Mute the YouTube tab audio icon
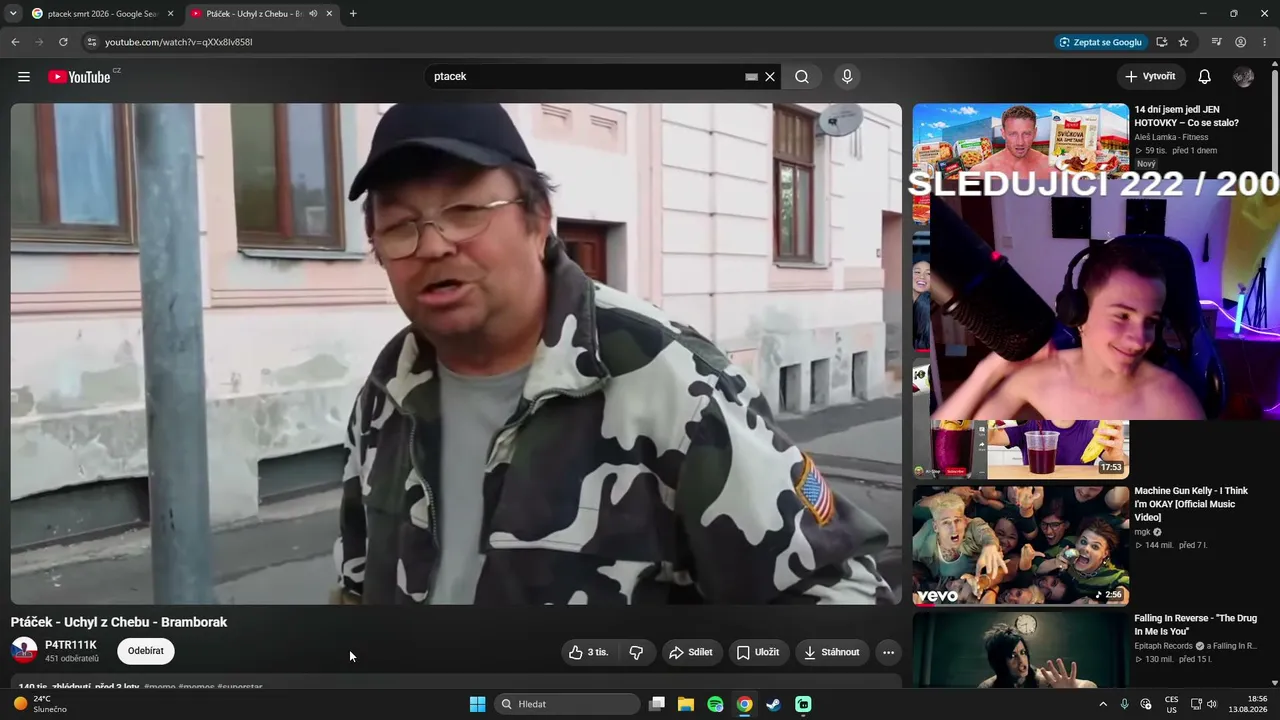Image resolution: width=1280 pixels, height=720 pixels. click(x=313, y=14)
